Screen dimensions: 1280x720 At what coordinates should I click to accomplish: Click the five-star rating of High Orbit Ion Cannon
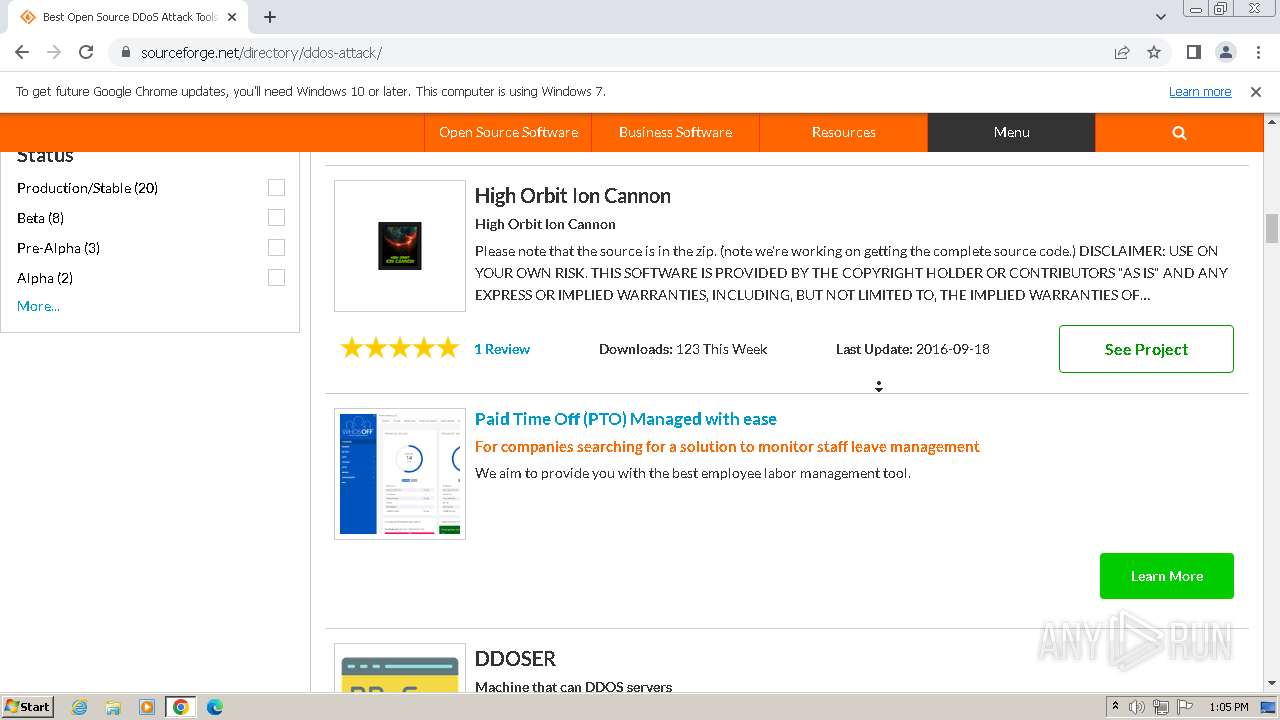click(400, 349)
